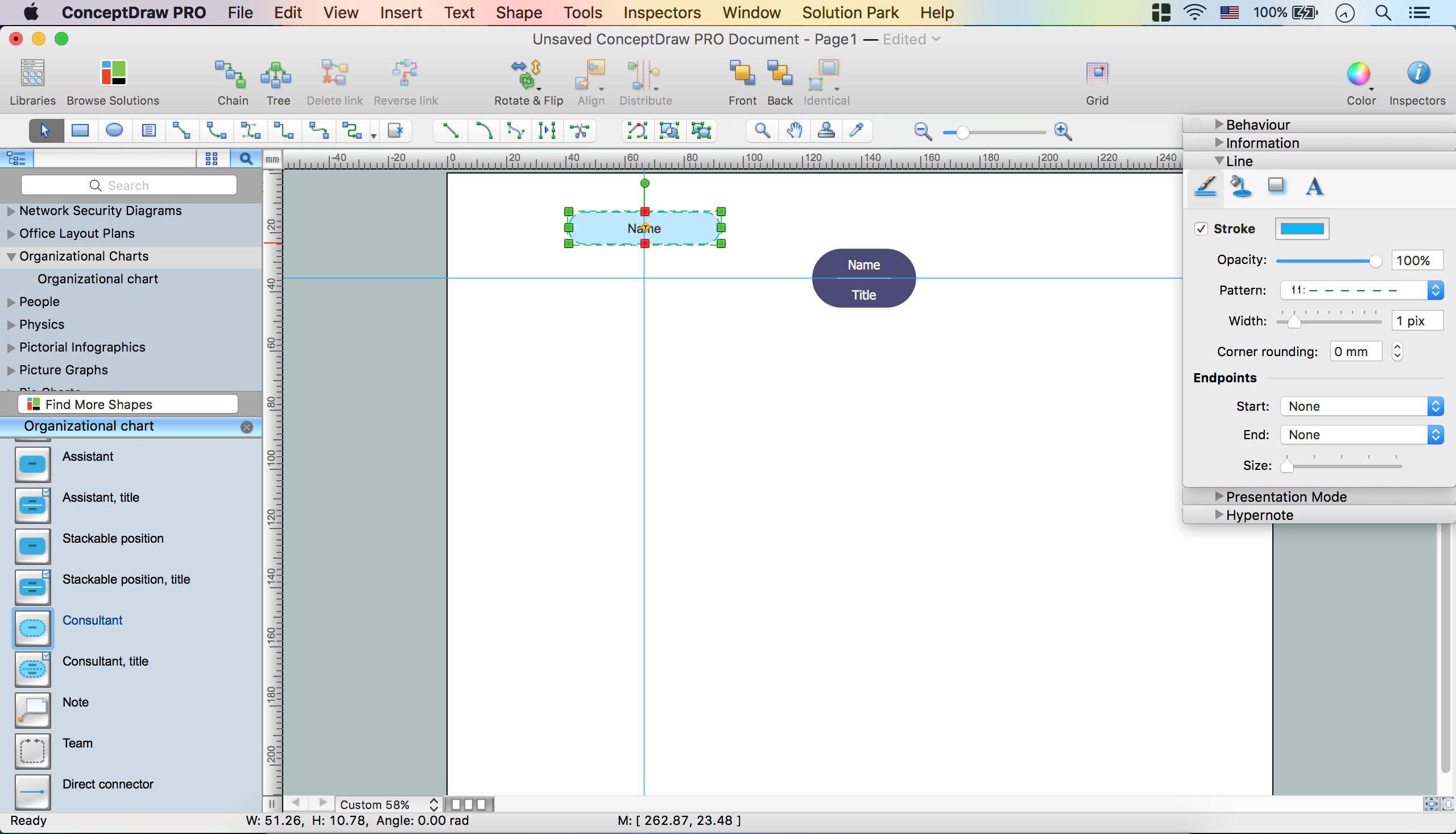Activate the hand pan tool
The height and width of the screenshot is (834, 1456).
coord(793,131)
